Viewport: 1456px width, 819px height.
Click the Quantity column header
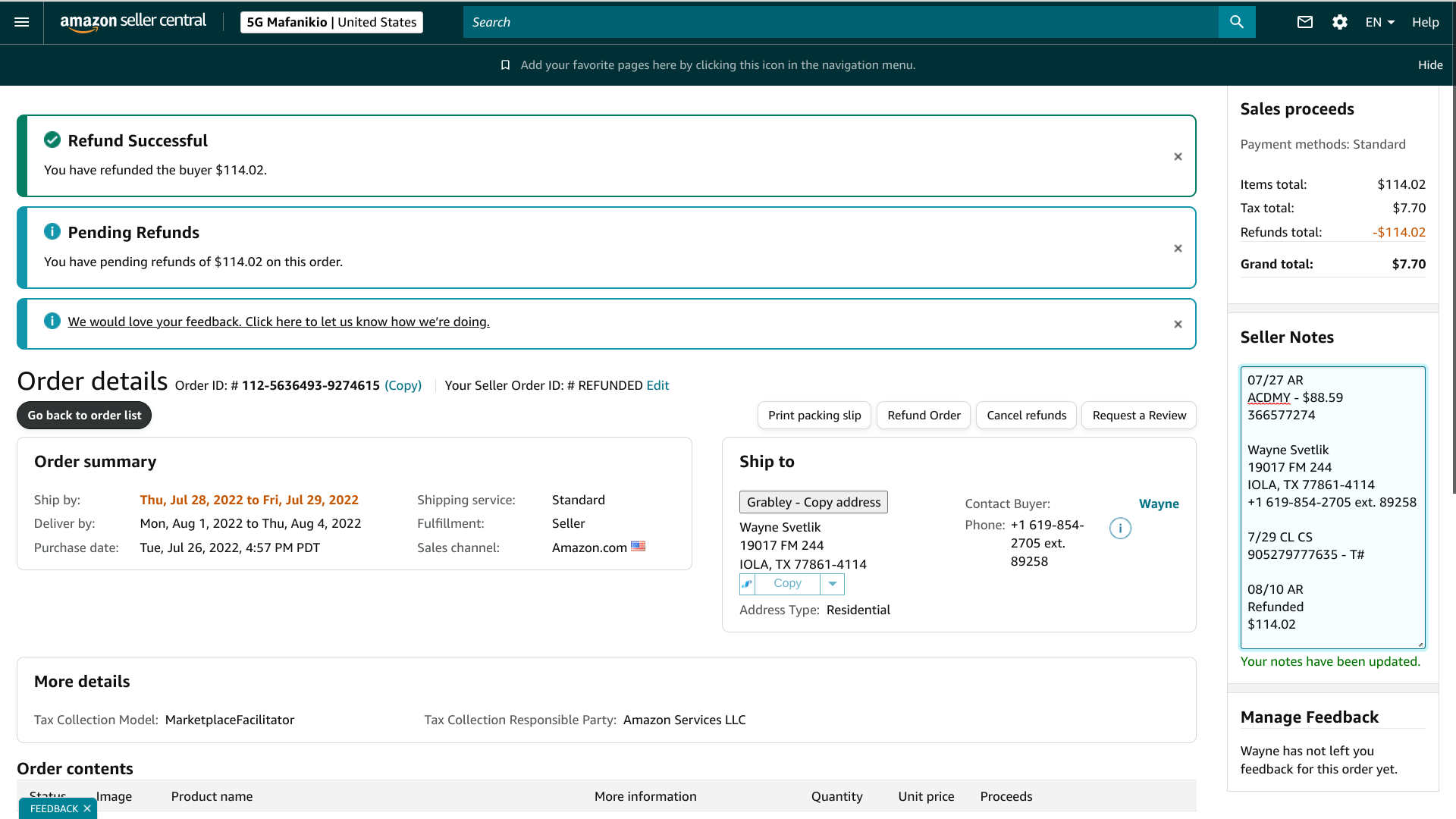836,796
